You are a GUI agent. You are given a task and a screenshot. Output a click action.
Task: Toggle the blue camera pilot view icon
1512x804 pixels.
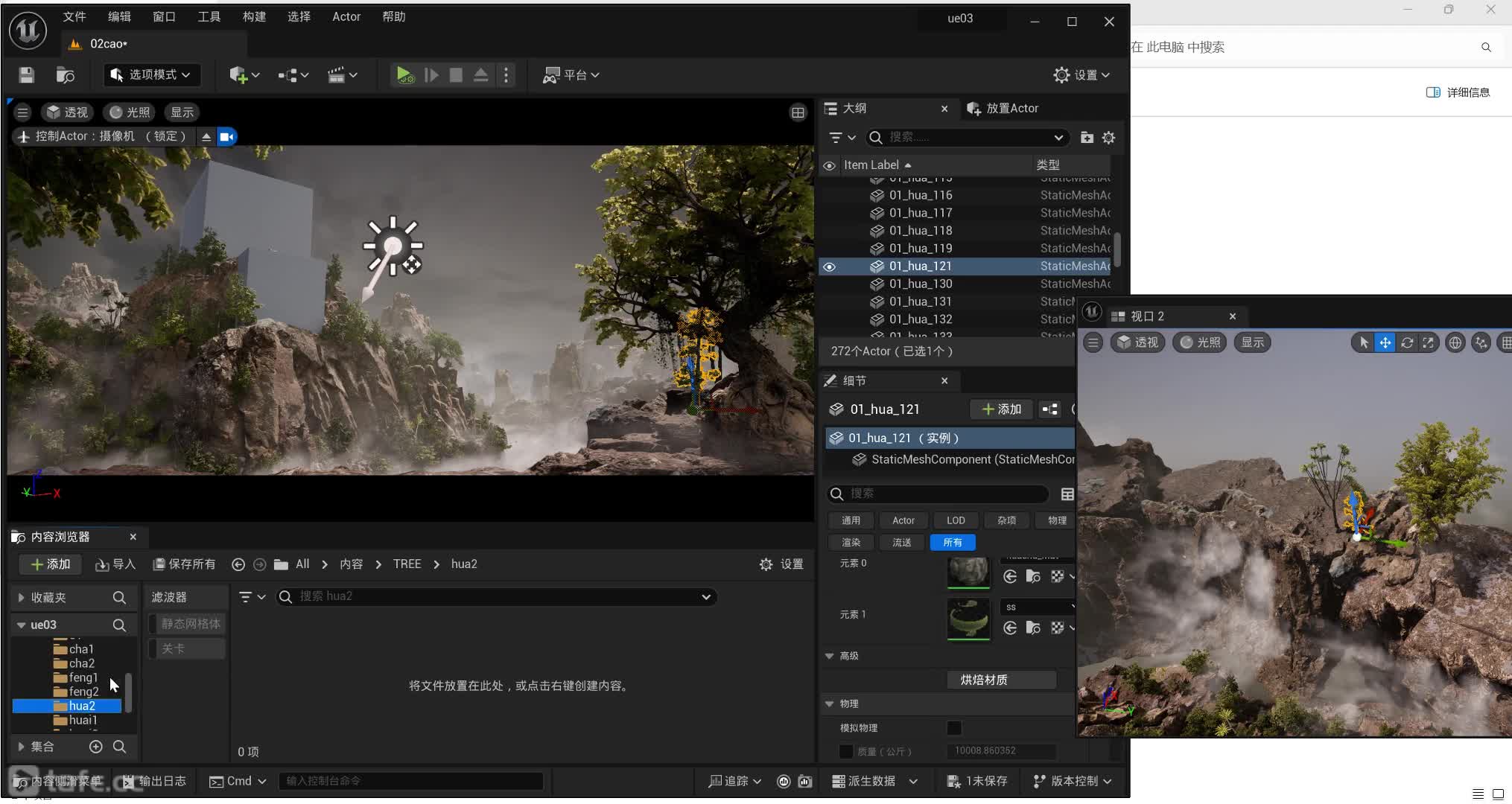pos(227,136)
